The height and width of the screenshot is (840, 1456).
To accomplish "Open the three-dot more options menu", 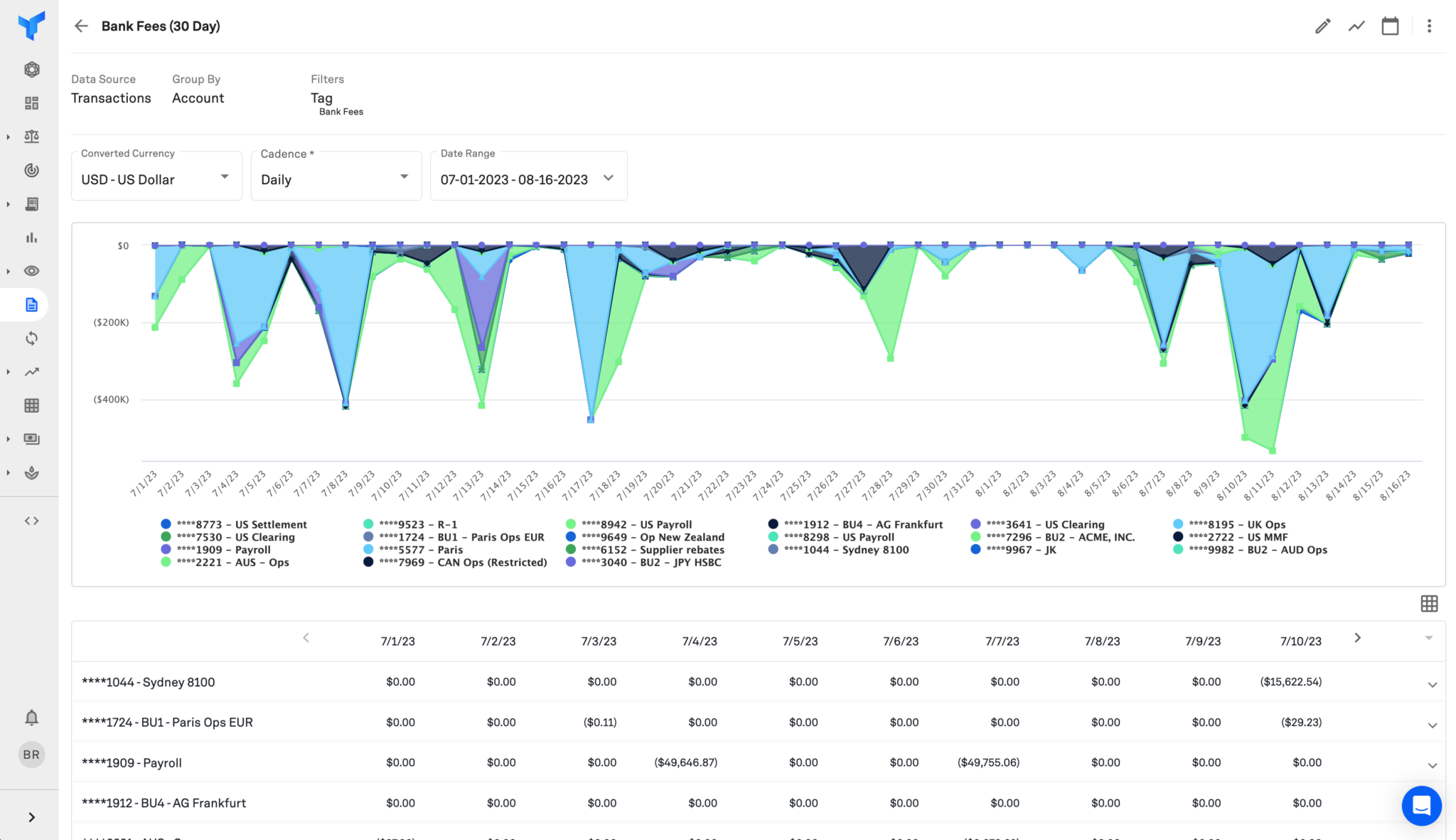I will [1429, 26].
